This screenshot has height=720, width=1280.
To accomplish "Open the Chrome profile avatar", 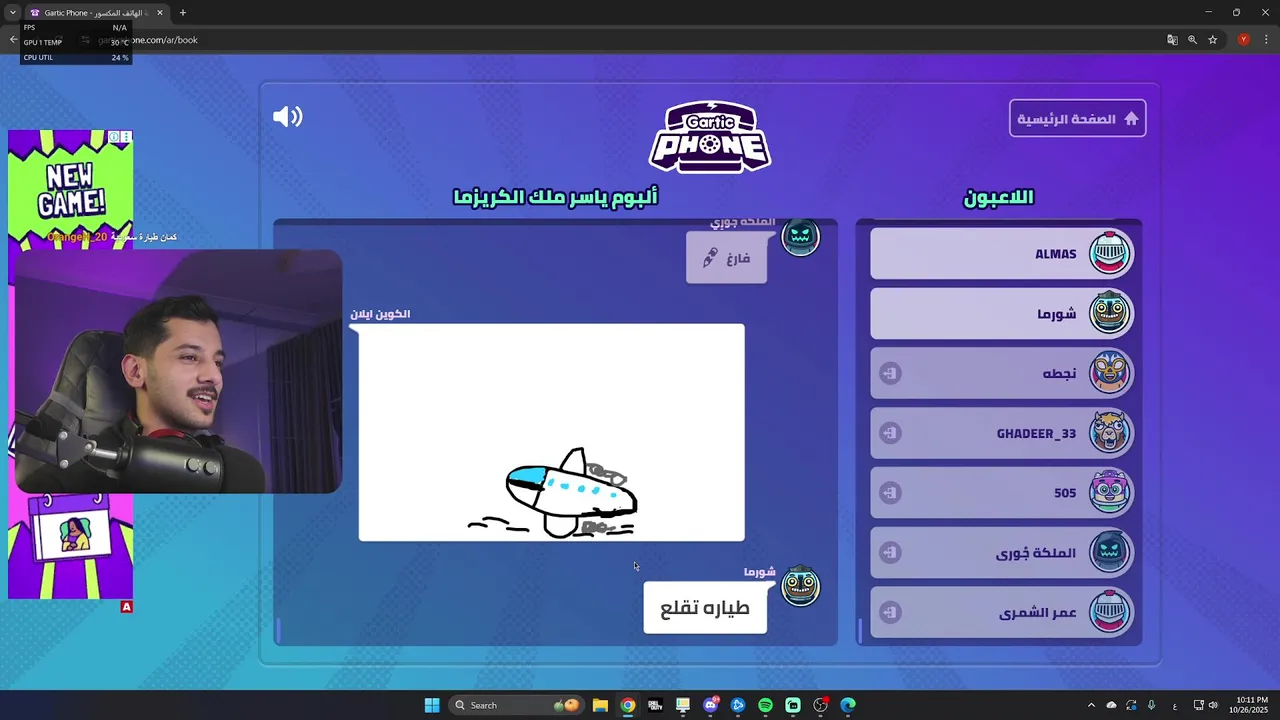I will tap(1243, 40).
